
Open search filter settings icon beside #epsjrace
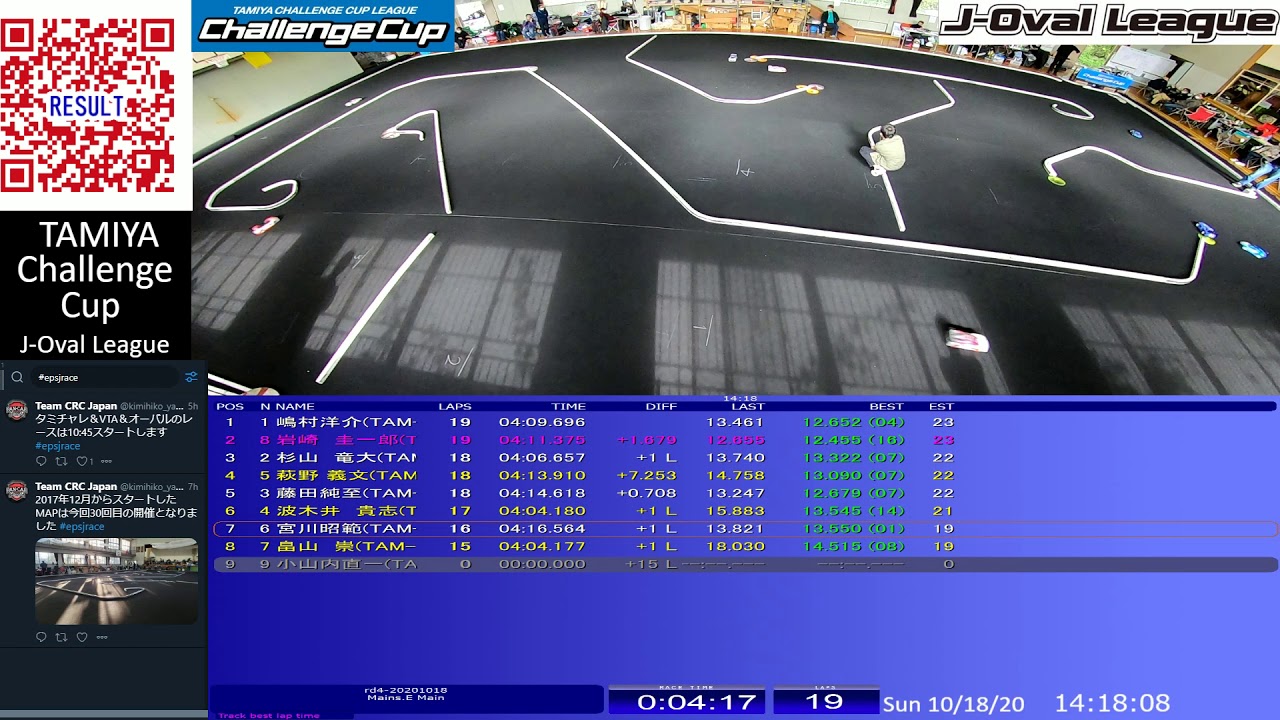click(x=191, y=377)
